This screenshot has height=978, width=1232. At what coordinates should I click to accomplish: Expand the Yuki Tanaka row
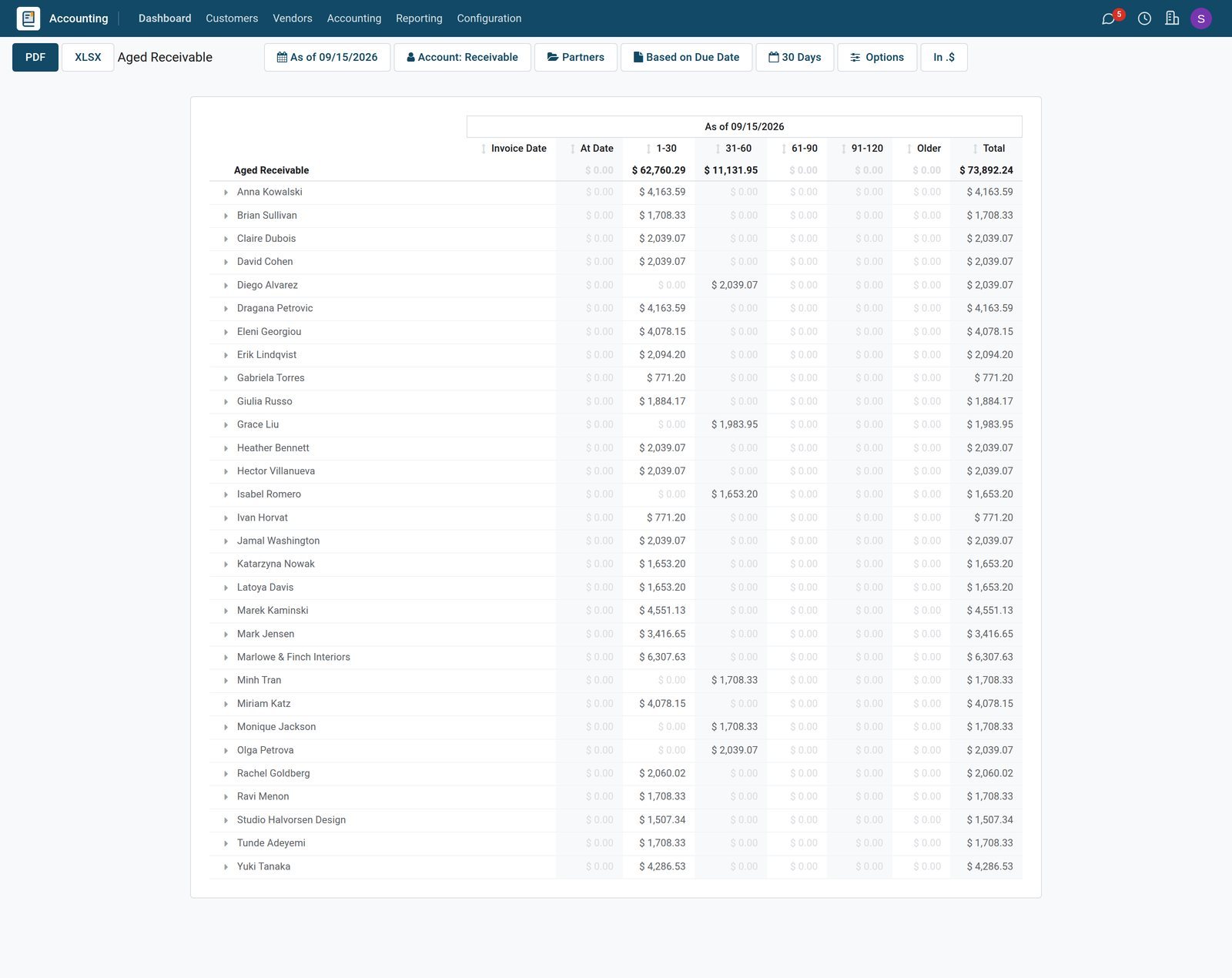(226, 867)
